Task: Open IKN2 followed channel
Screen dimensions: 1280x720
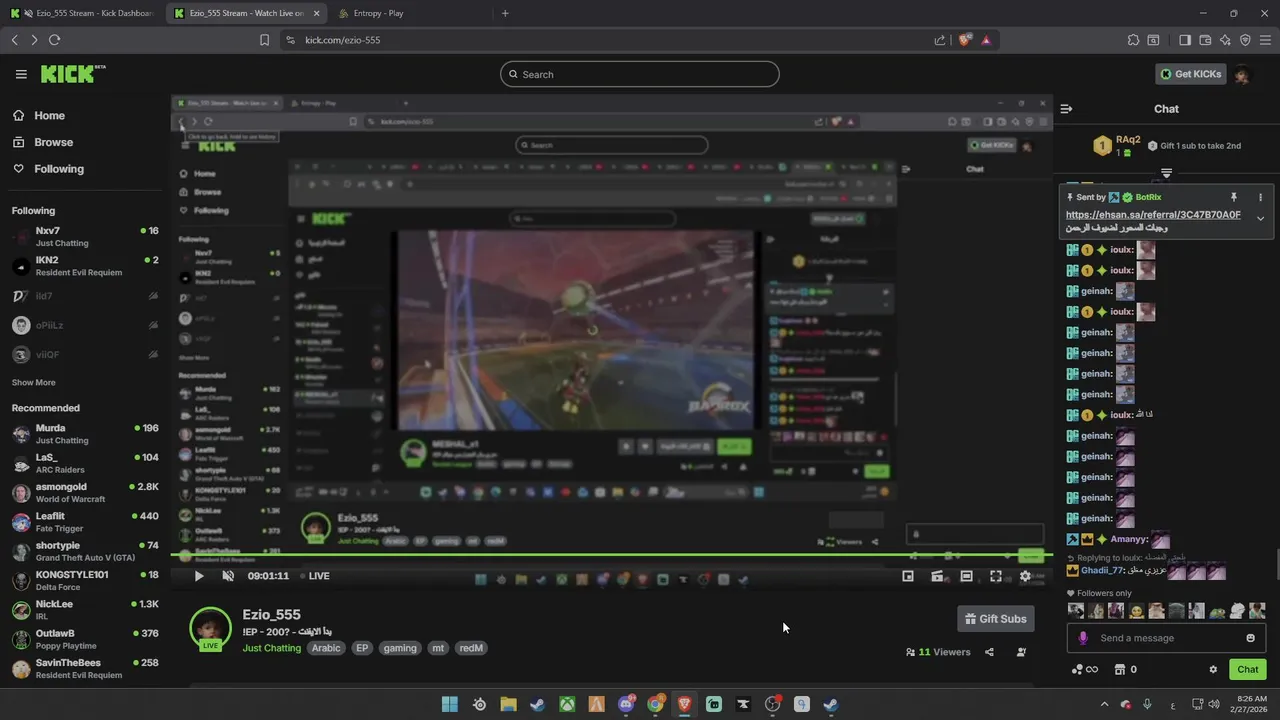Action: coord(86,266)
